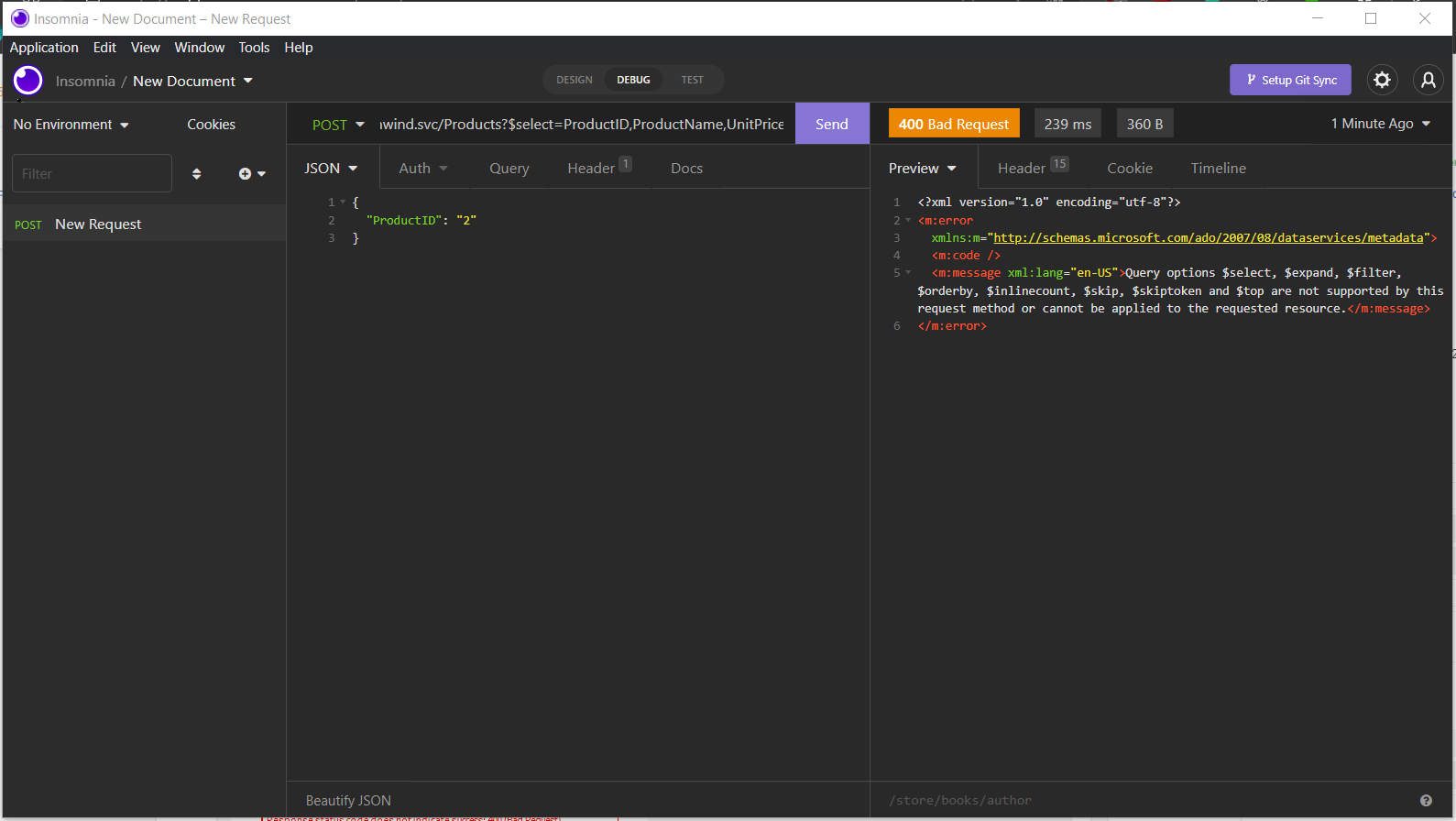Screen dimensions: 1456x821
Task: Click the Insomnia logo in the header
Action: pos(28,81)
